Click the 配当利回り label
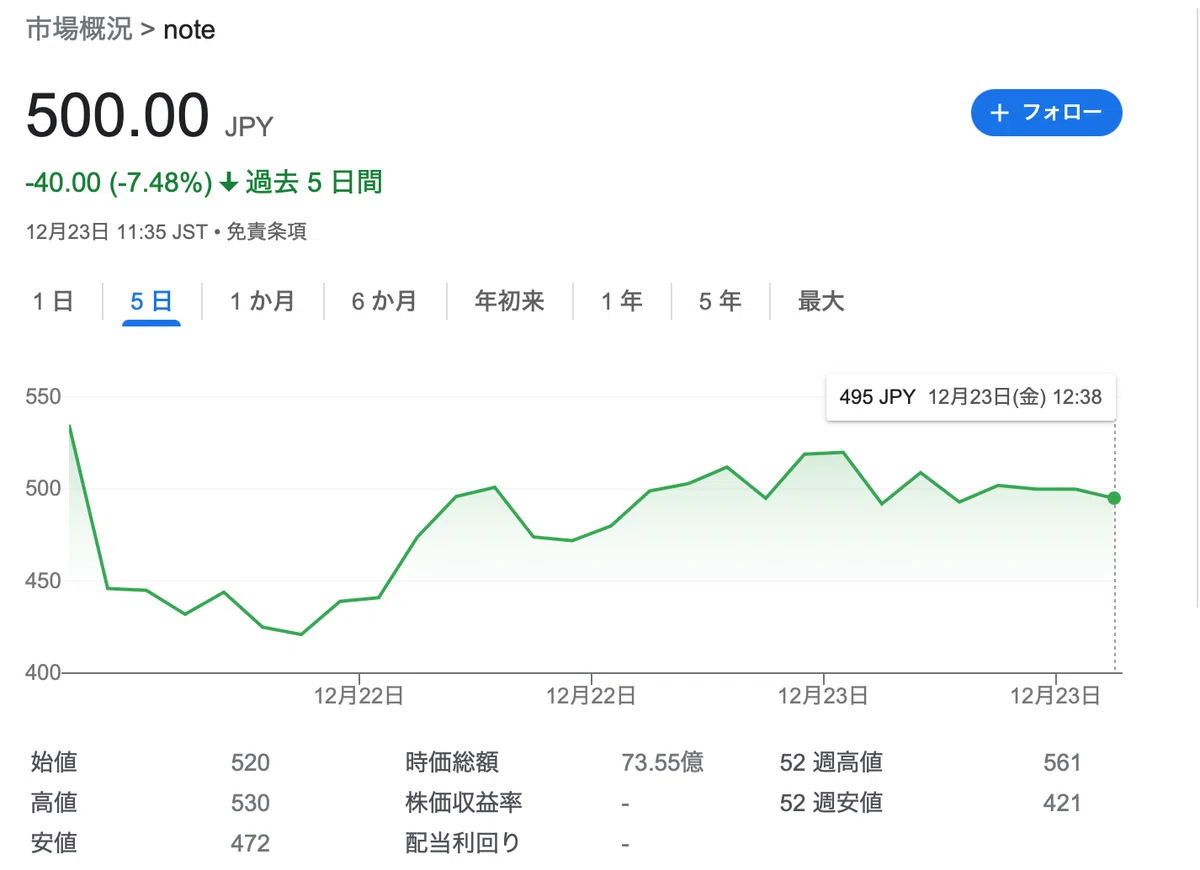Screen dimensions: 1200x870 pos(463,843)
